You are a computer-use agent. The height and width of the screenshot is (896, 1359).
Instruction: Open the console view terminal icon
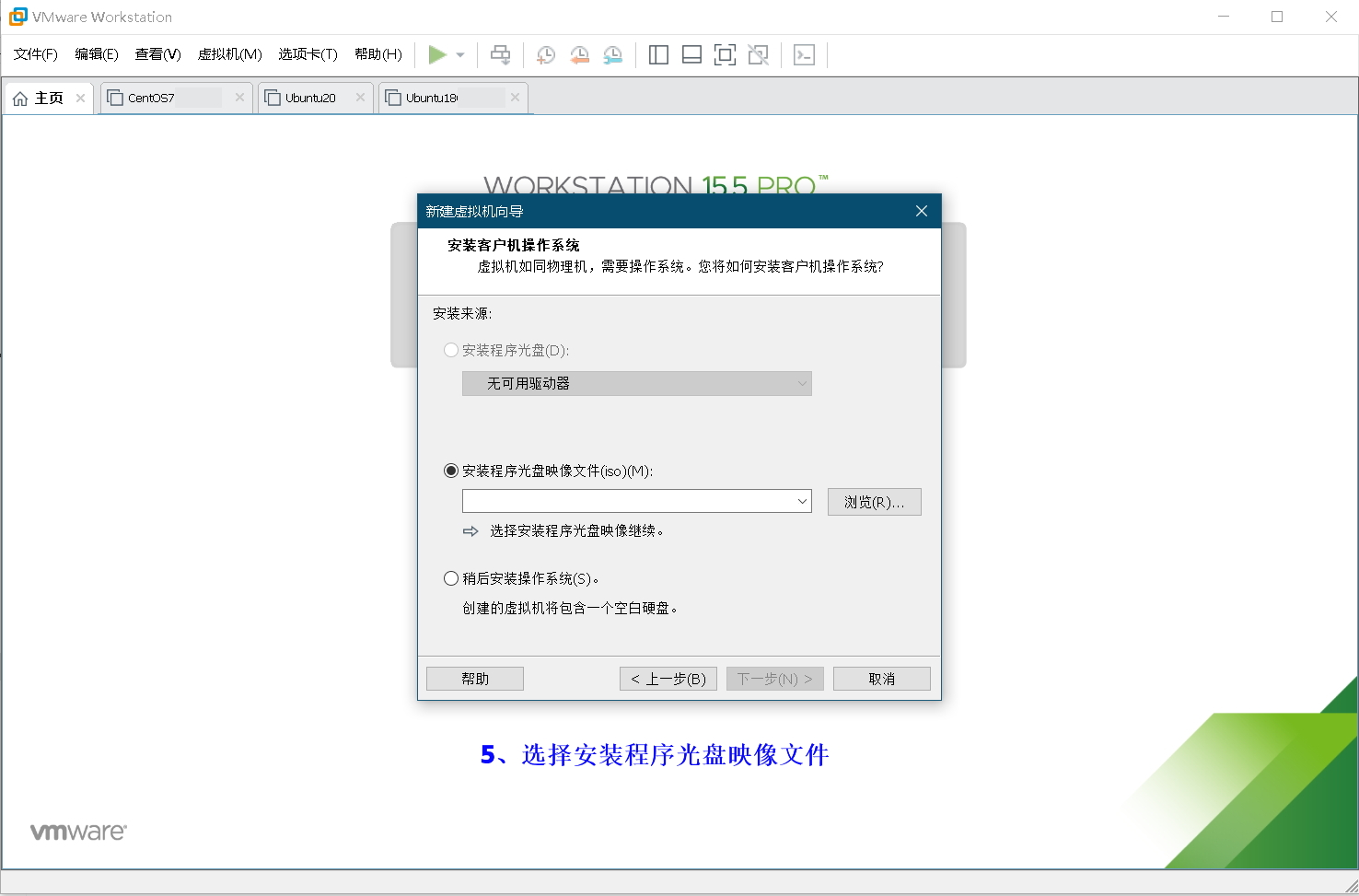pos(804,55)
